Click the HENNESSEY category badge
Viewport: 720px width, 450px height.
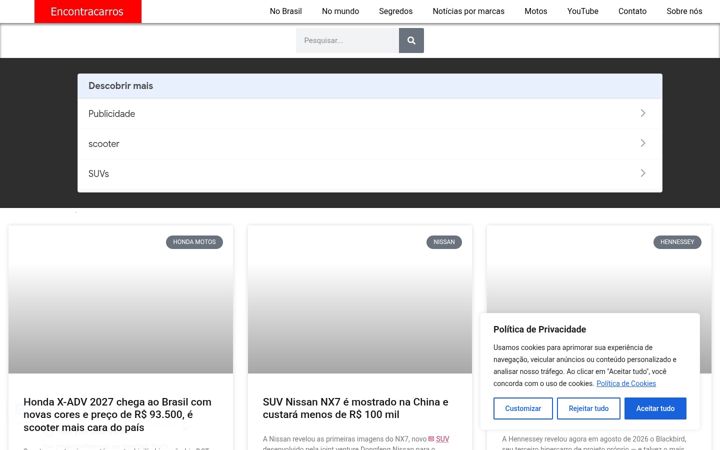pos(677,242)
